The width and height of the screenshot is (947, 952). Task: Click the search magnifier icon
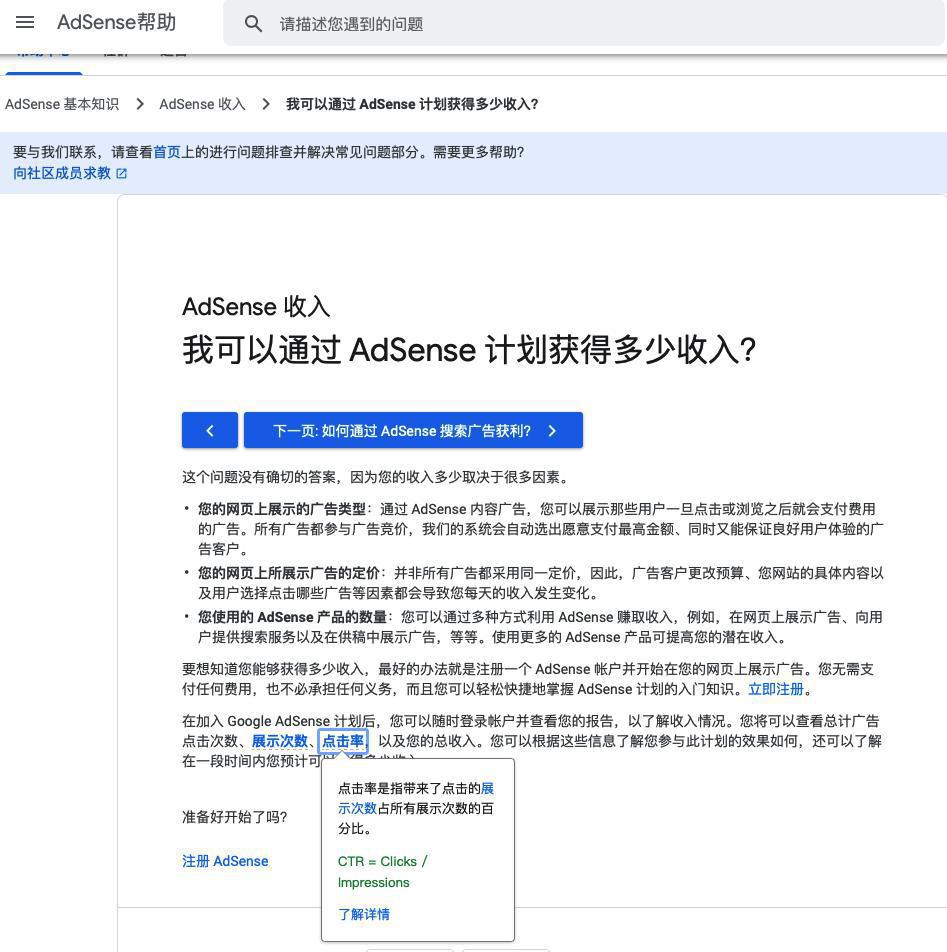tap(253, 24)
